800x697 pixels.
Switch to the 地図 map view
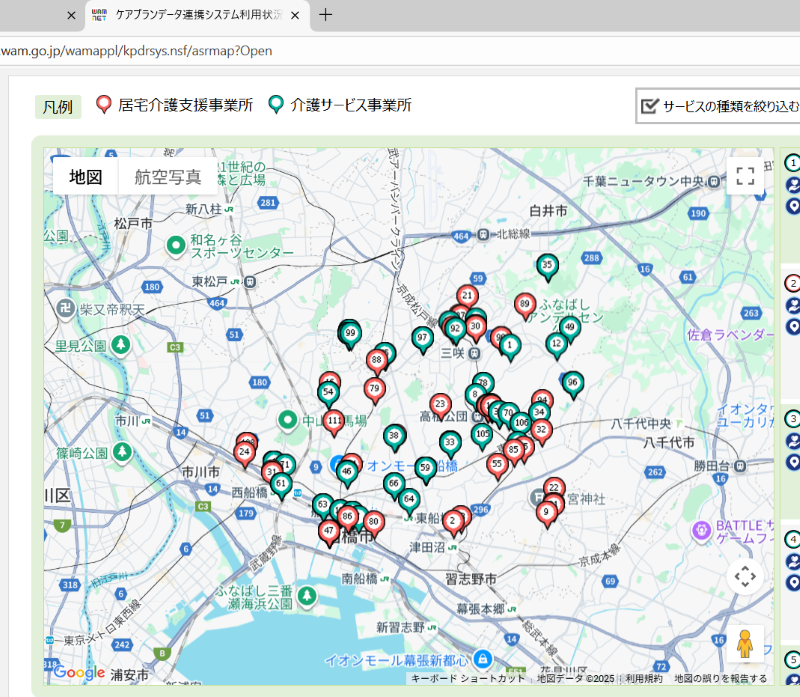pyautogui.click(x=86, y=177)
